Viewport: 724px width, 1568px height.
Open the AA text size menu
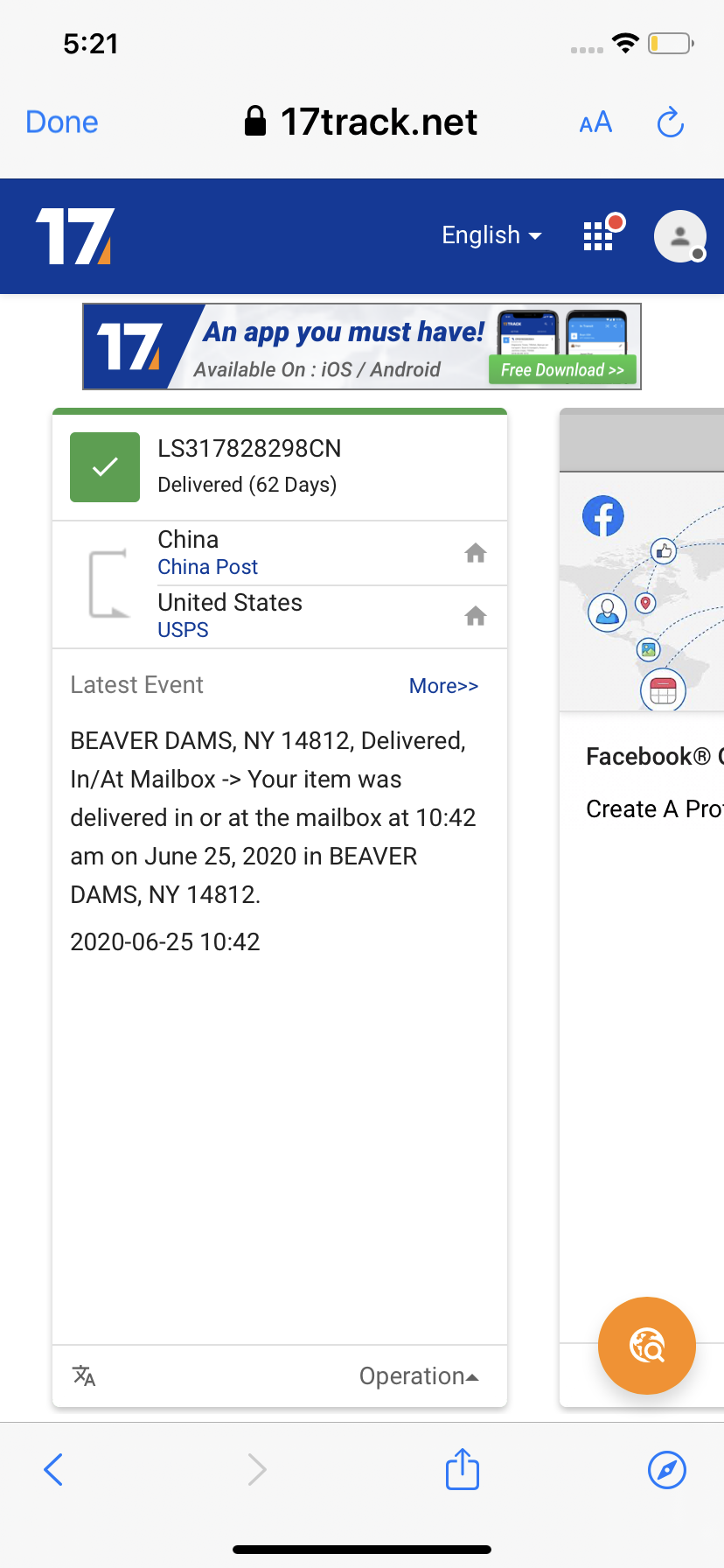(595, 122)
